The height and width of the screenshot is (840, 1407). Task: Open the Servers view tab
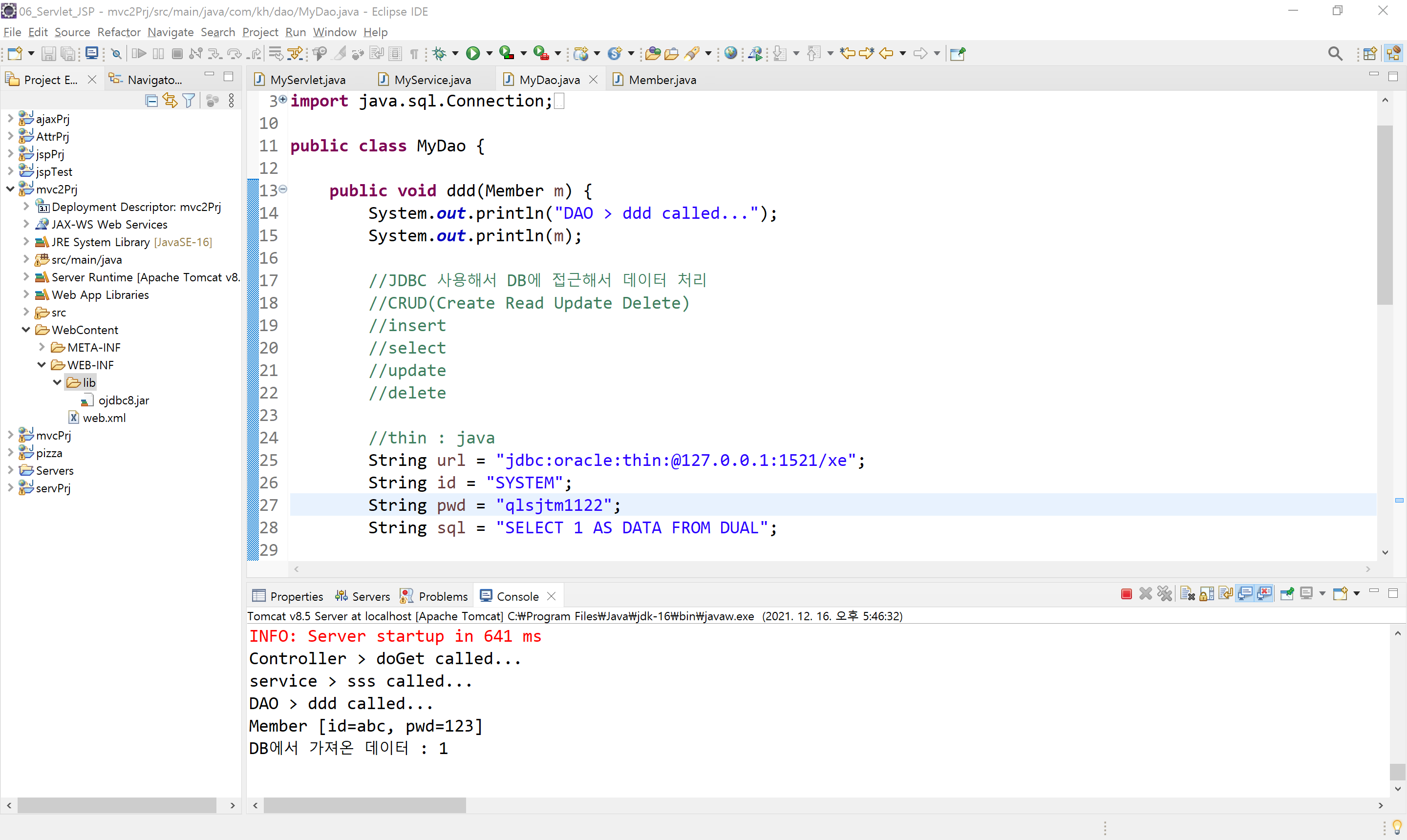point(363,596)
